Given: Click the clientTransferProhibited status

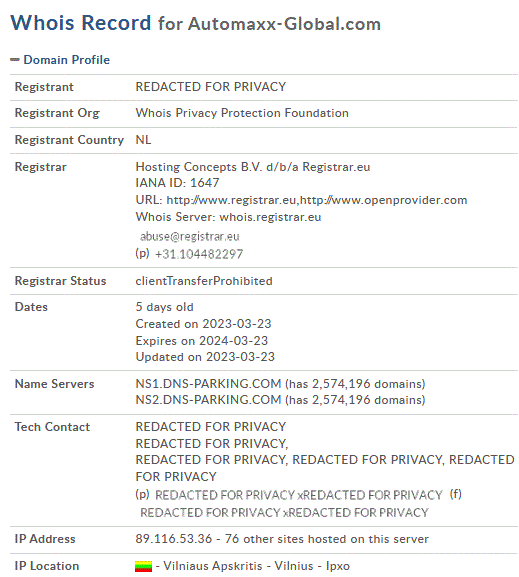Looking at the screenshot, I should (x=204, y=281).
